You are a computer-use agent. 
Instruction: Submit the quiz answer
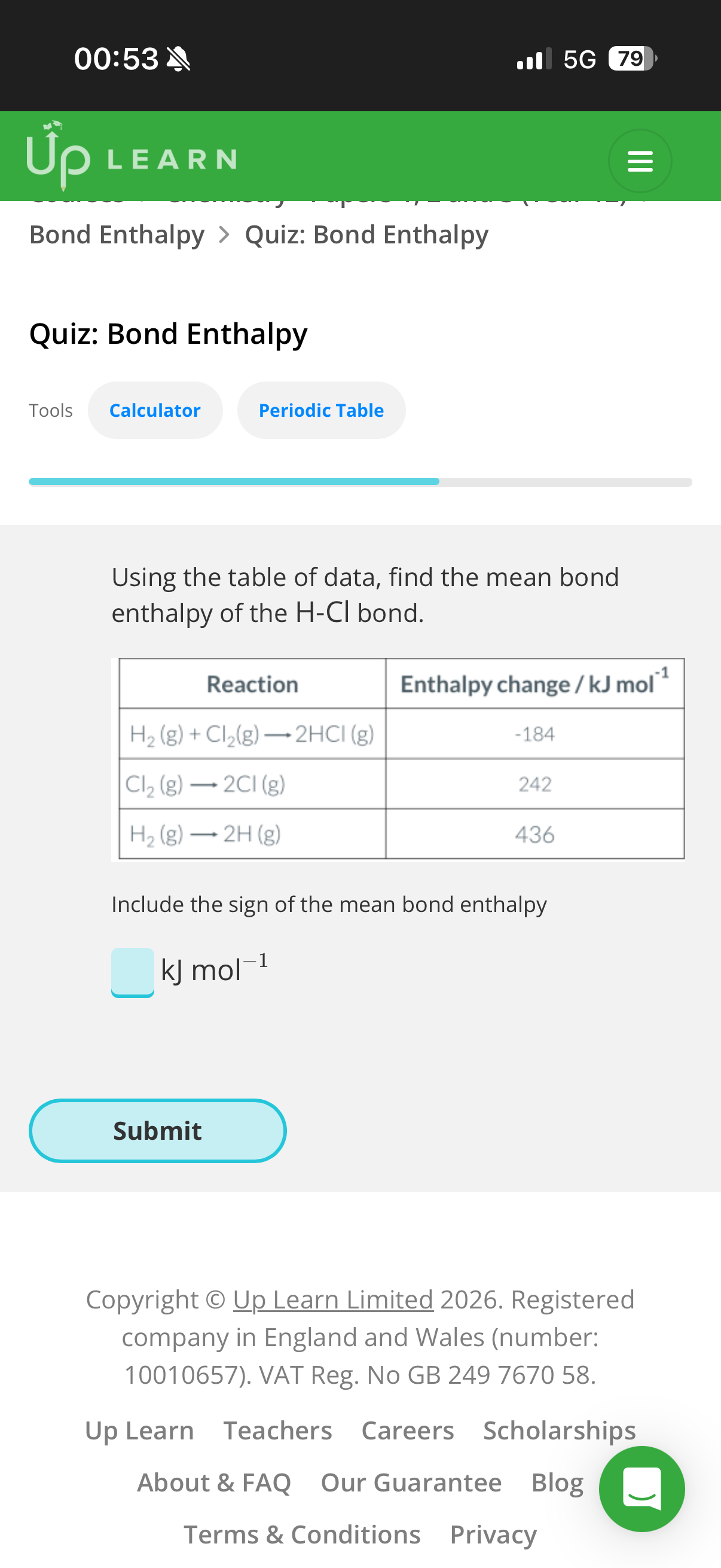(x=158, y=1130)
